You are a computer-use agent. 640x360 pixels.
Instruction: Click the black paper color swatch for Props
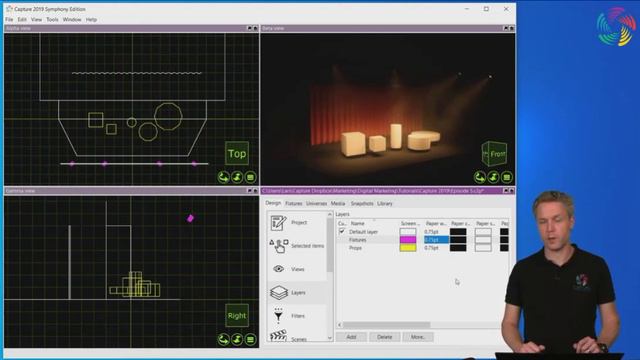pos(458,248)
